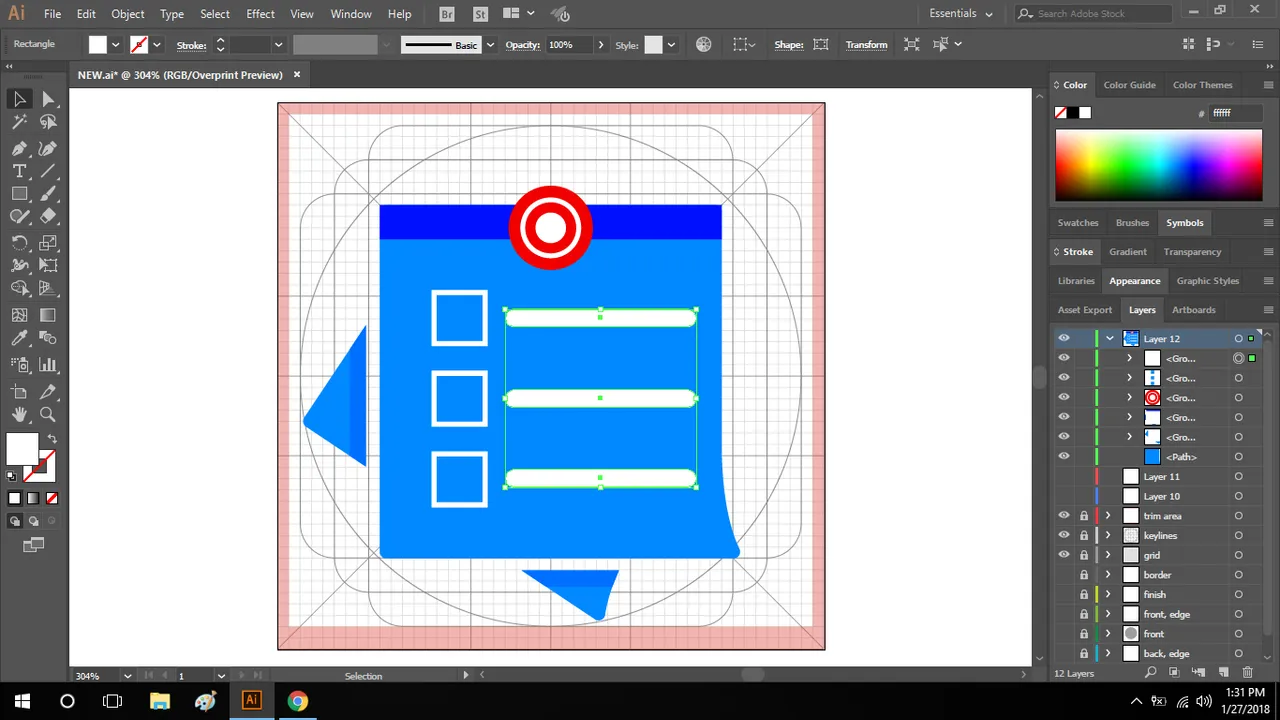Open the zoom level dropdown at 304%
Viewport: 1280px width, 720px height.
click(x=129, y=676)
